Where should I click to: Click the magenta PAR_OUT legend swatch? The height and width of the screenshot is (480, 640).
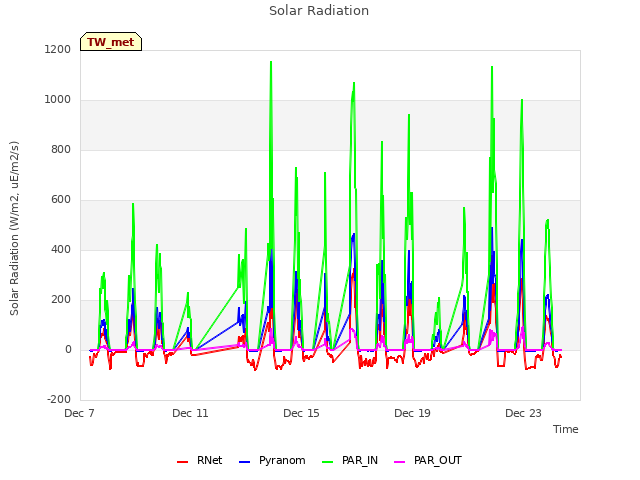click(x=399, y=462)
